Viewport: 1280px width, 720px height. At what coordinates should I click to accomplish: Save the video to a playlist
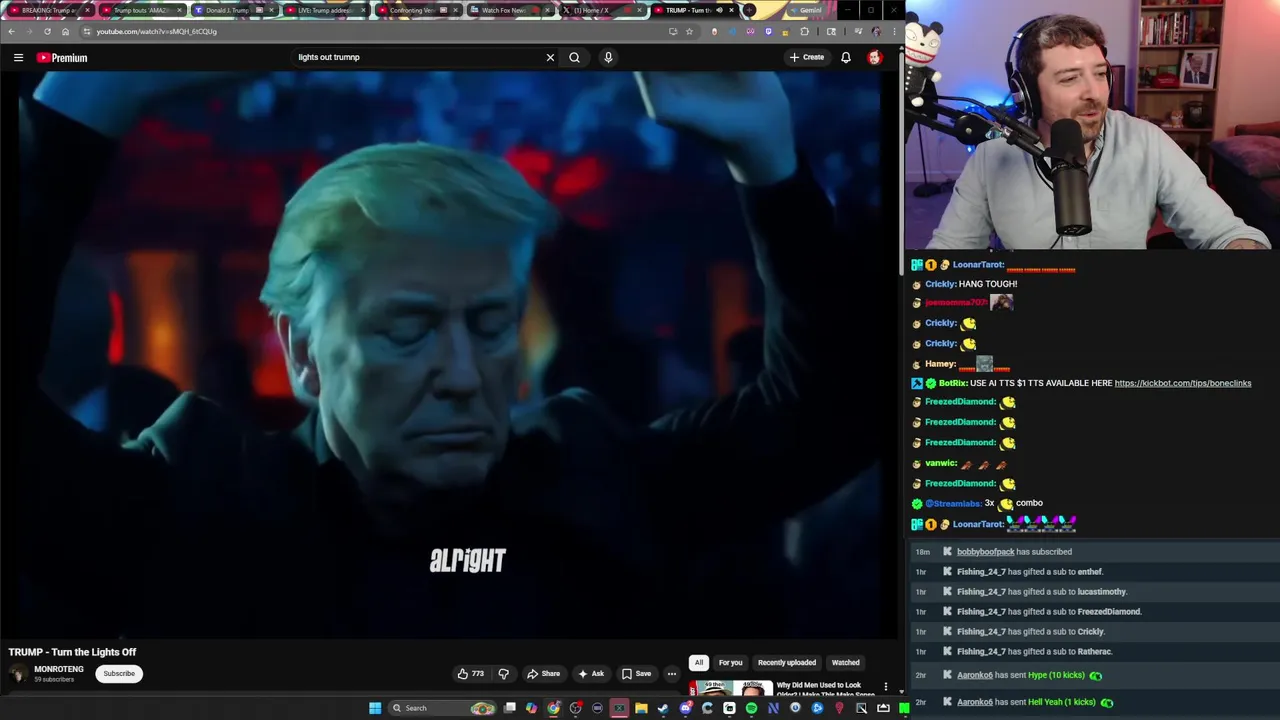point(637,673)
